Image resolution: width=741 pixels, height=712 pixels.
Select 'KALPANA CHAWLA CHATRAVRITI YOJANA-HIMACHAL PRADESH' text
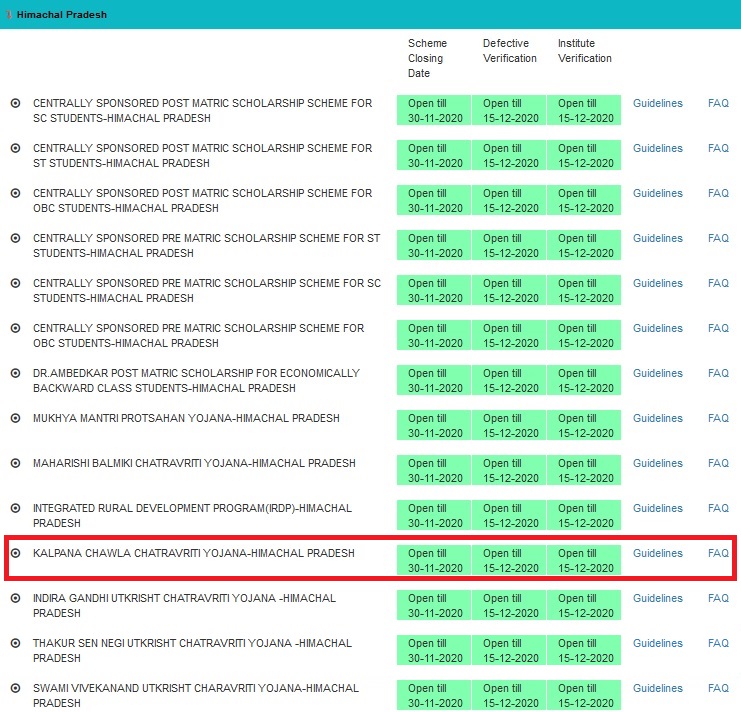pyautogui.click(x=194, y=553)
